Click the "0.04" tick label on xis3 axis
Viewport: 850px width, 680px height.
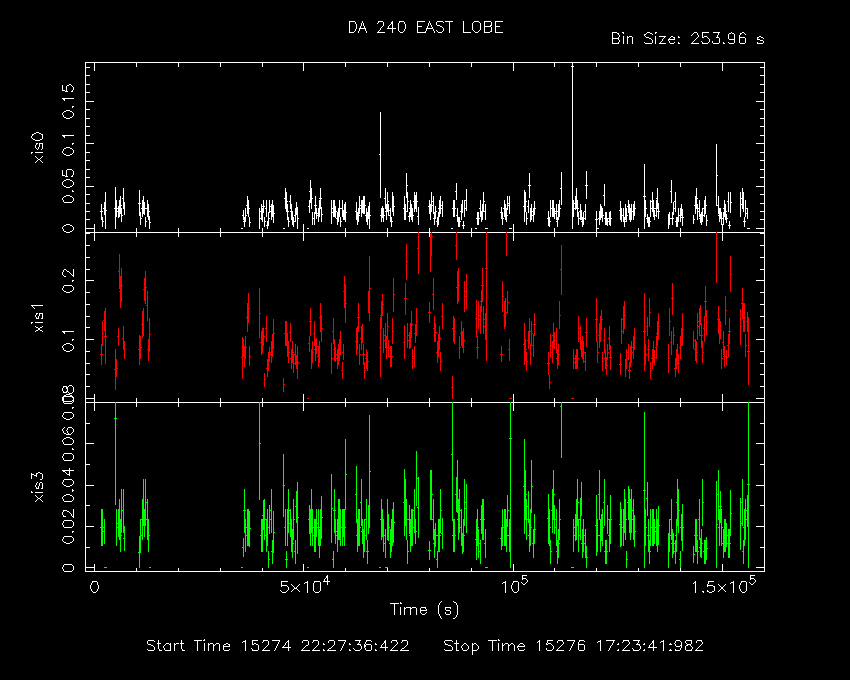(68, 484)
